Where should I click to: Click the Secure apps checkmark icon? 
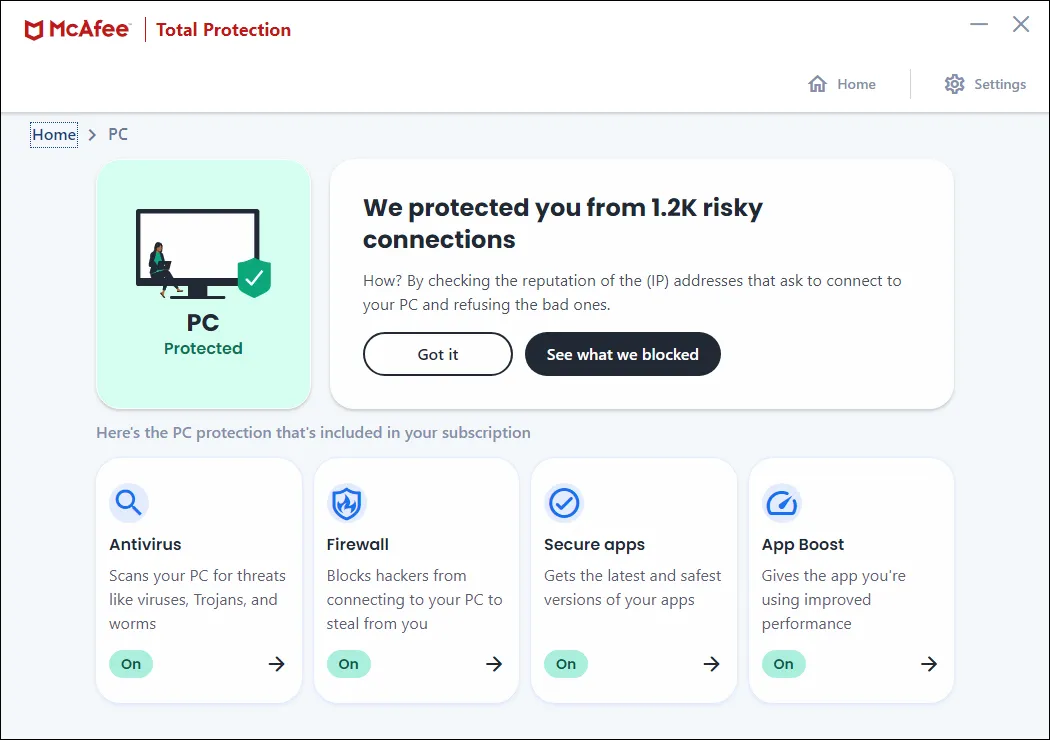pyautogui.click(x=564, y=502)
